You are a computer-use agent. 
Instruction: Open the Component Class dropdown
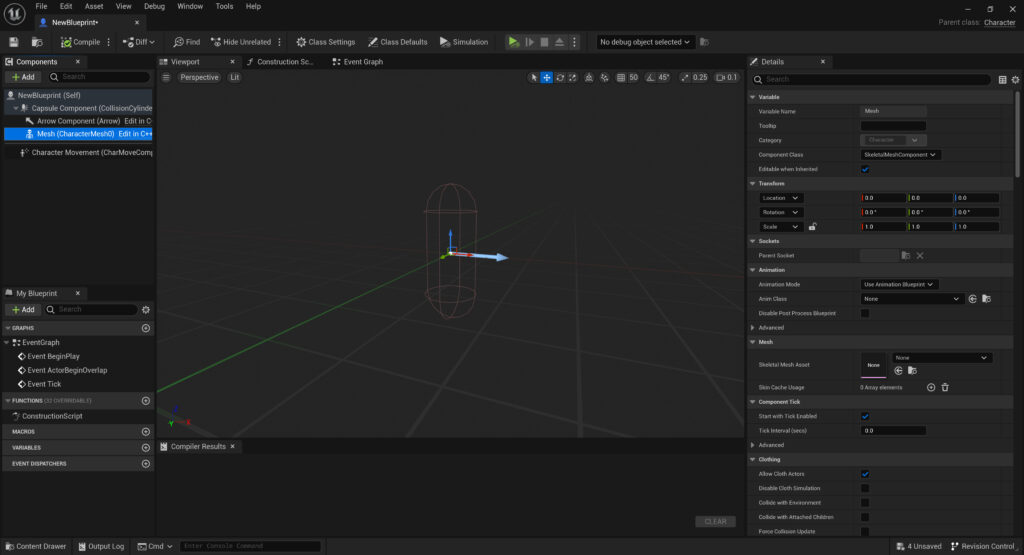click(900, 155)
